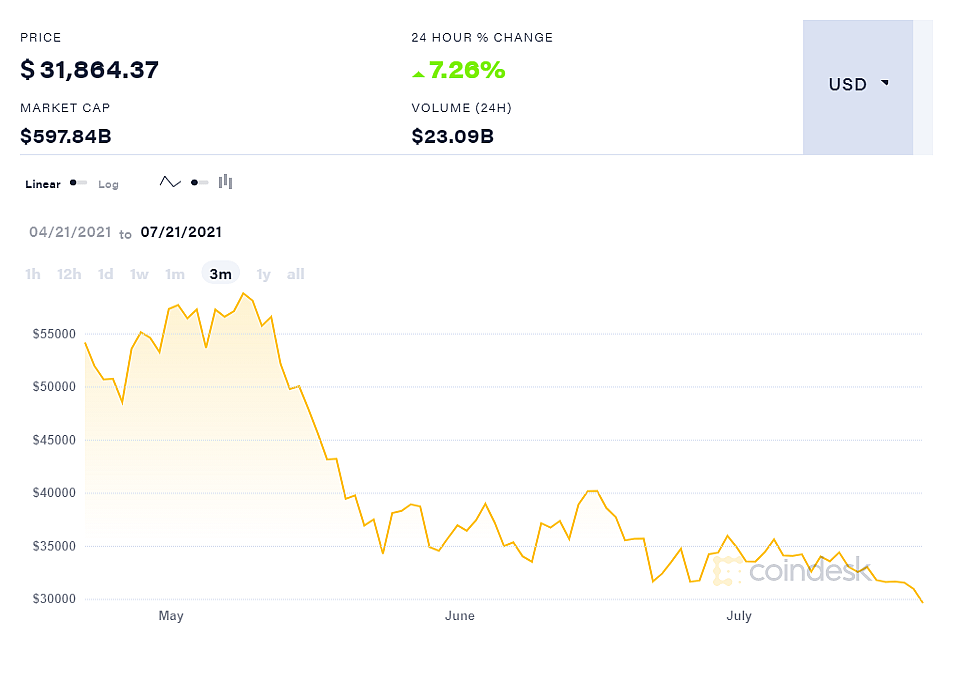
Task: Show the all time range
Action: (x=295, y=274)
